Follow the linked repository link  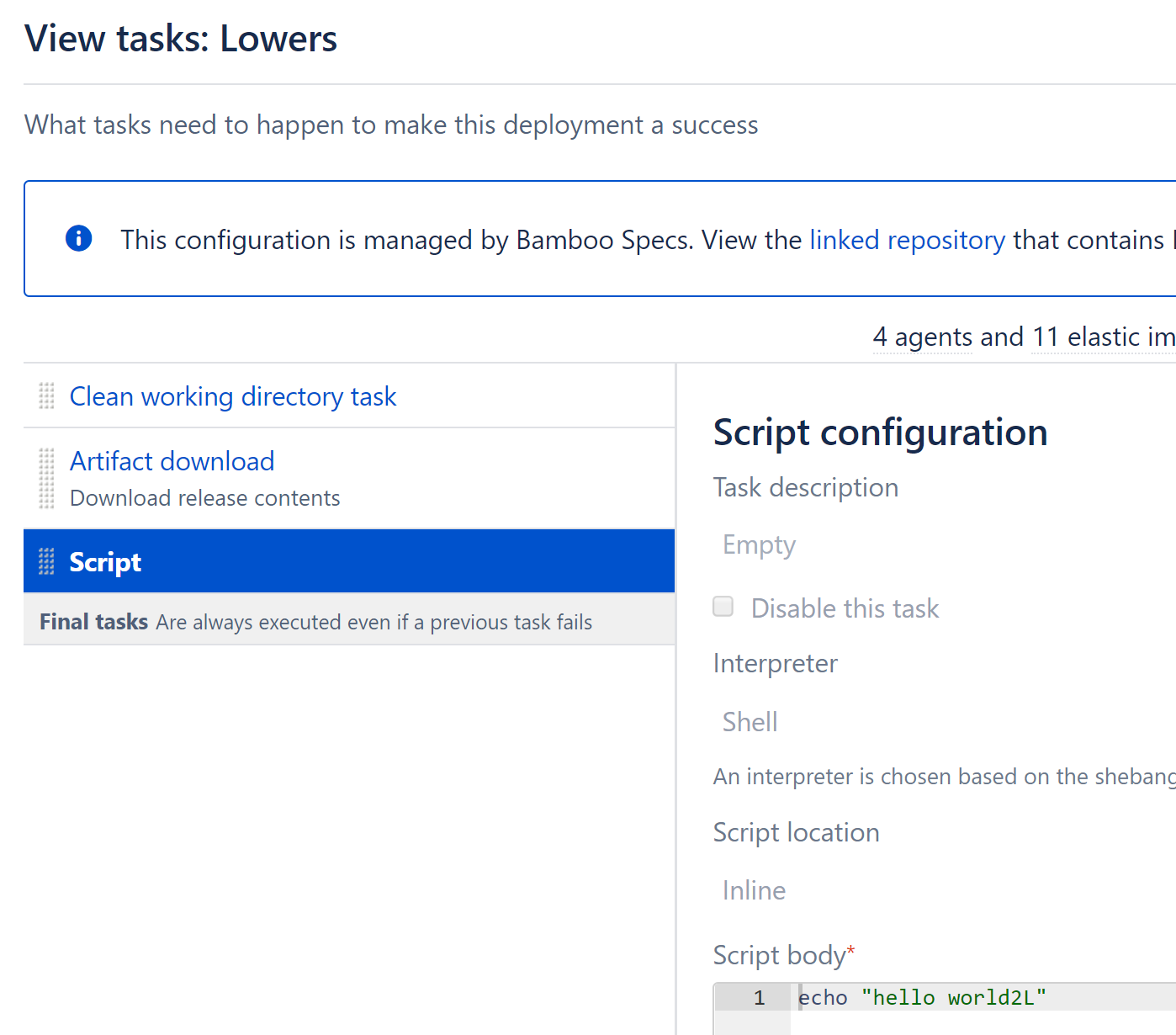point(907,240)
